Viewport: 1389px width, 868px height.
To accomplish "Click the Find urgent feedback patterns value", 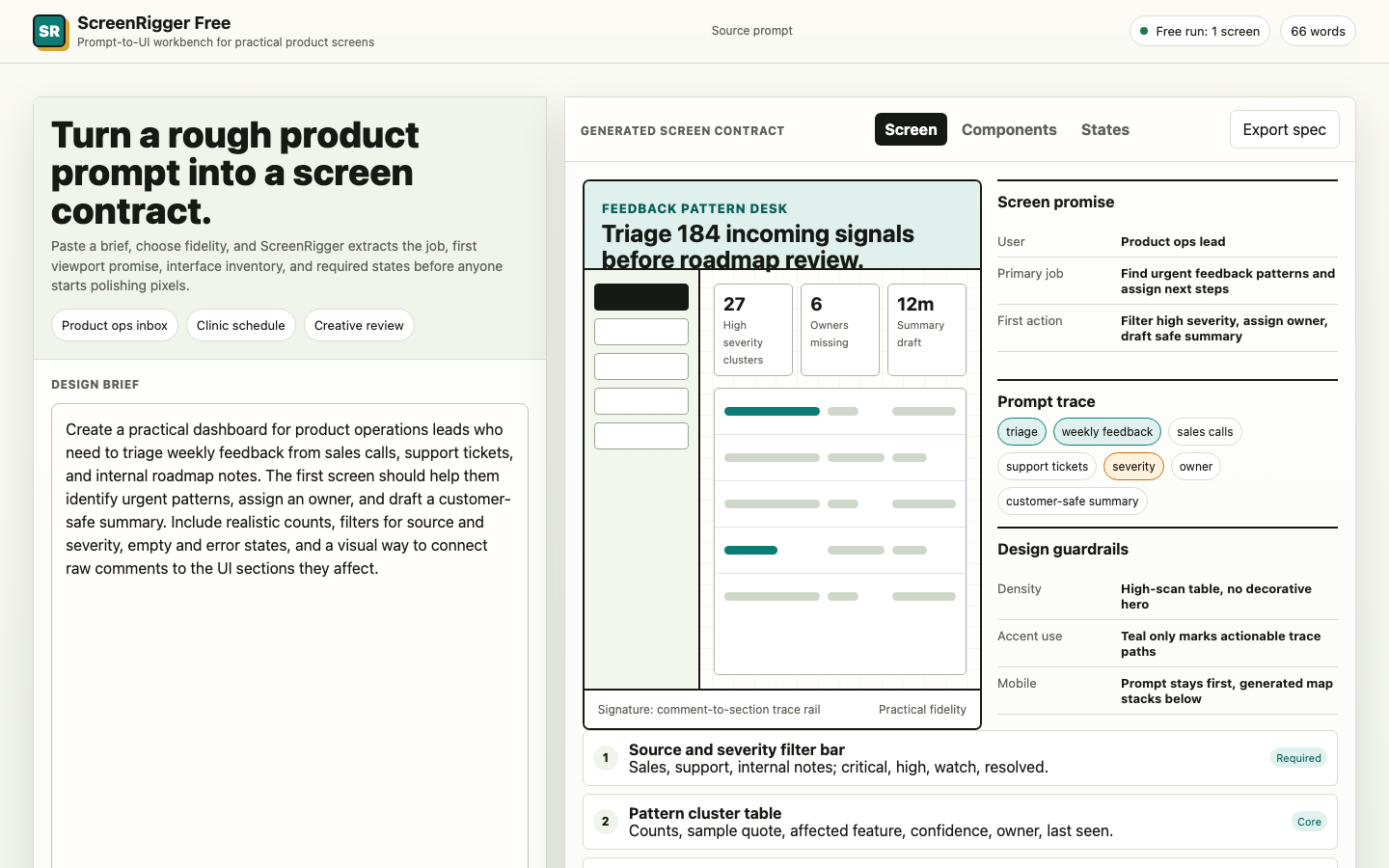I will 1228,282.
